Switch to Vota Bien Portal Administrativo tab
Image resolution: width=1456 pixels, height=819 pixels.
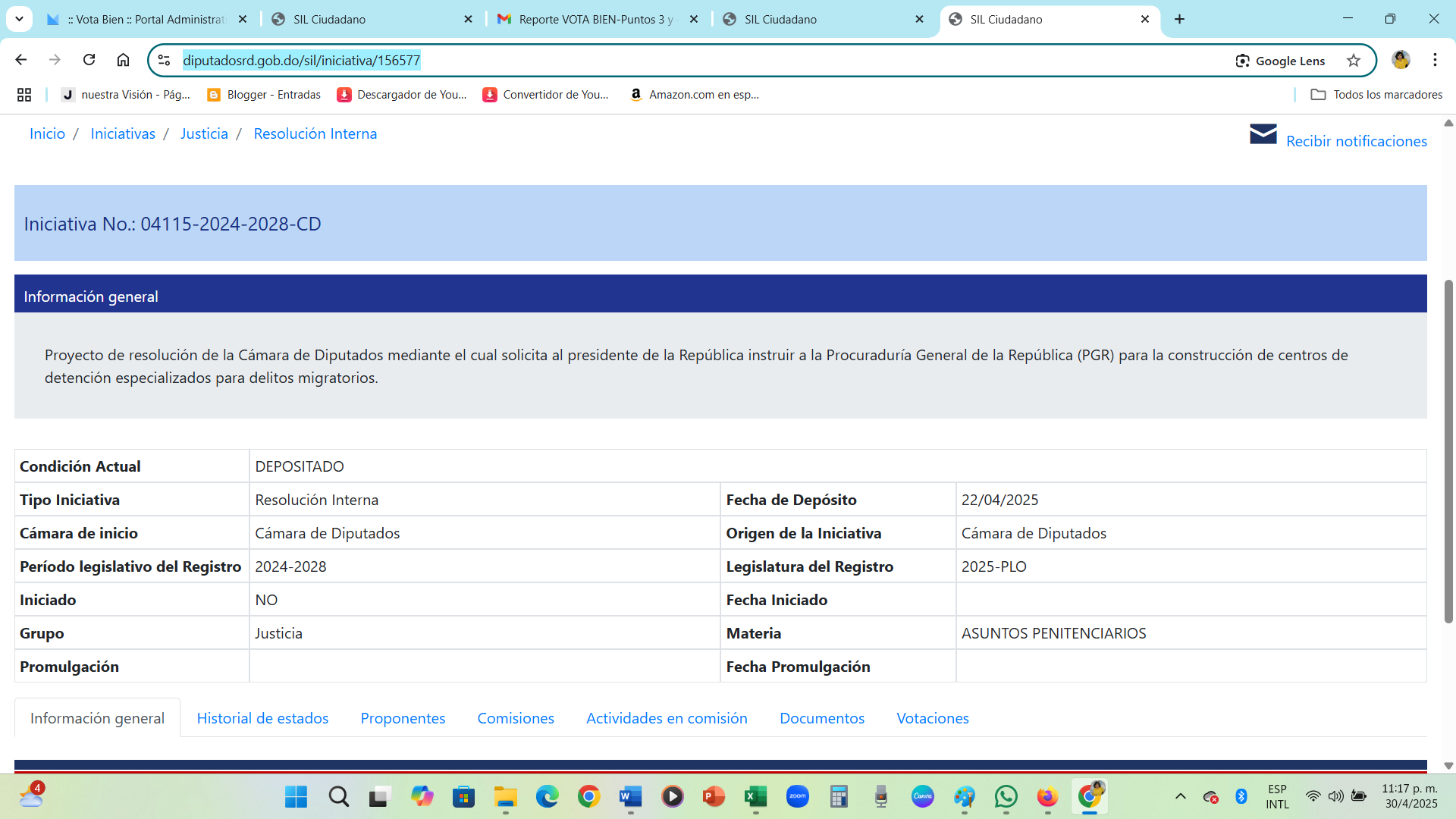click(x=148, y=19)
